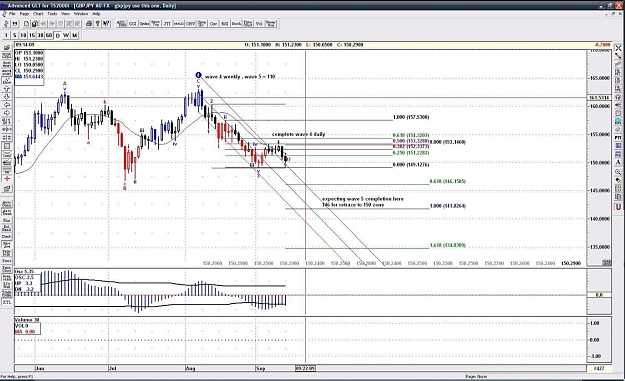Add the CCI indicator study

132,24
